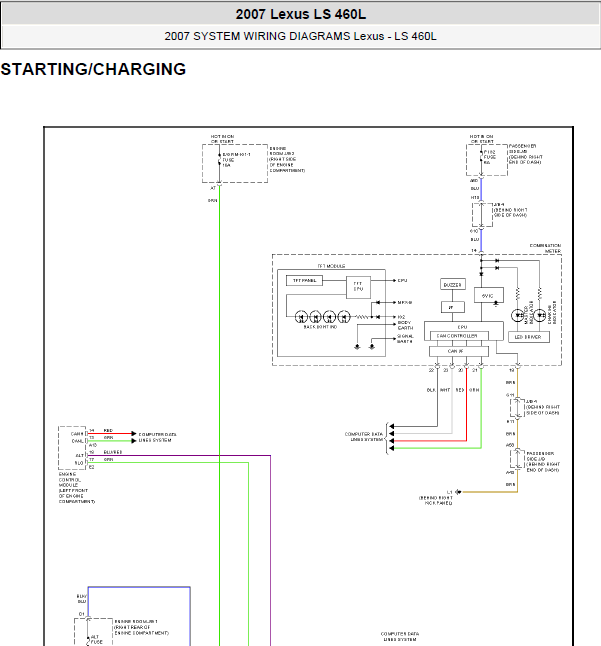The image size is (601, 646).
Task: Click the TFT PANEL box in diagram
Action: (304, 281)
